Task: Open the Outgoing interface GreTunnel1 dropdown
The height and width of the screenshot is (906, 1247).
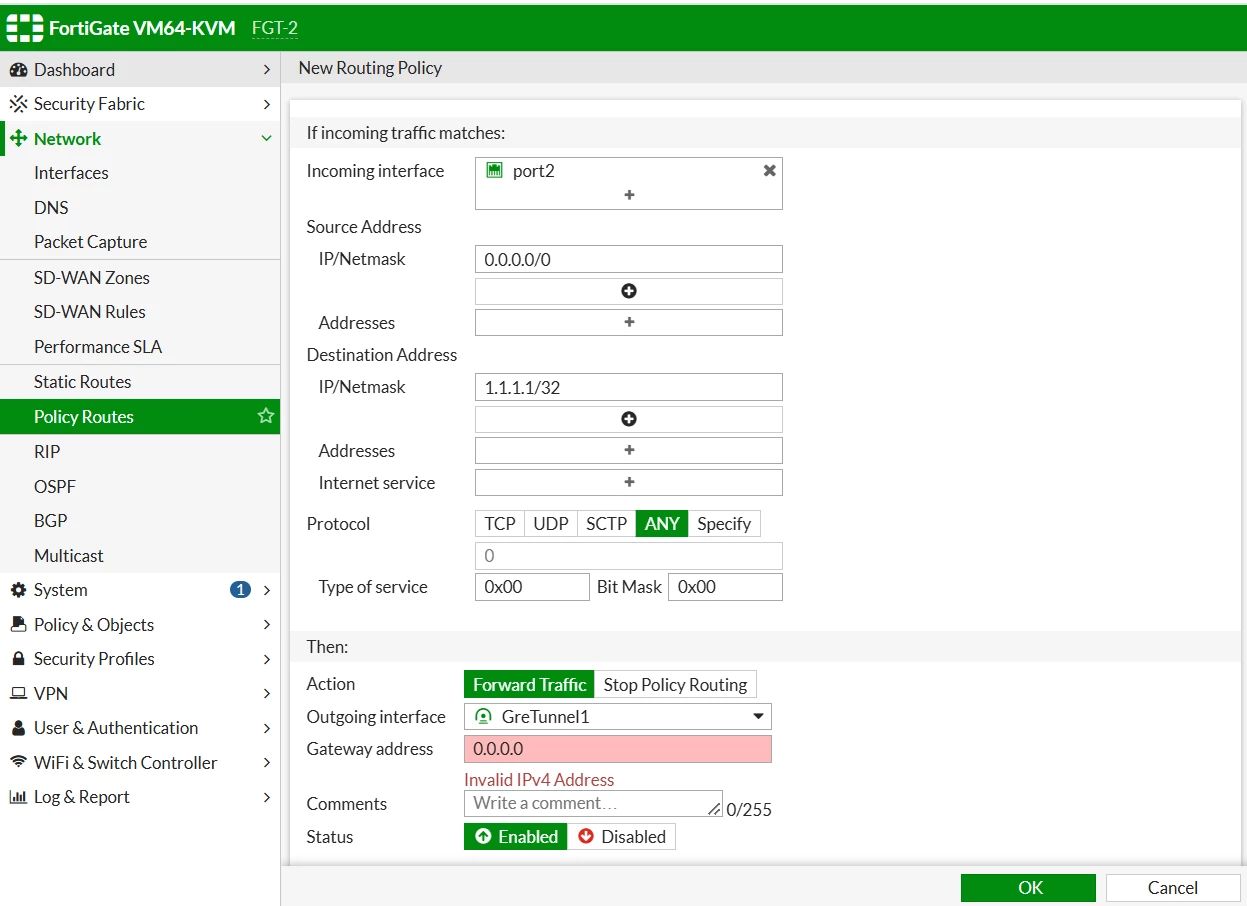Action: pos(618,717)
